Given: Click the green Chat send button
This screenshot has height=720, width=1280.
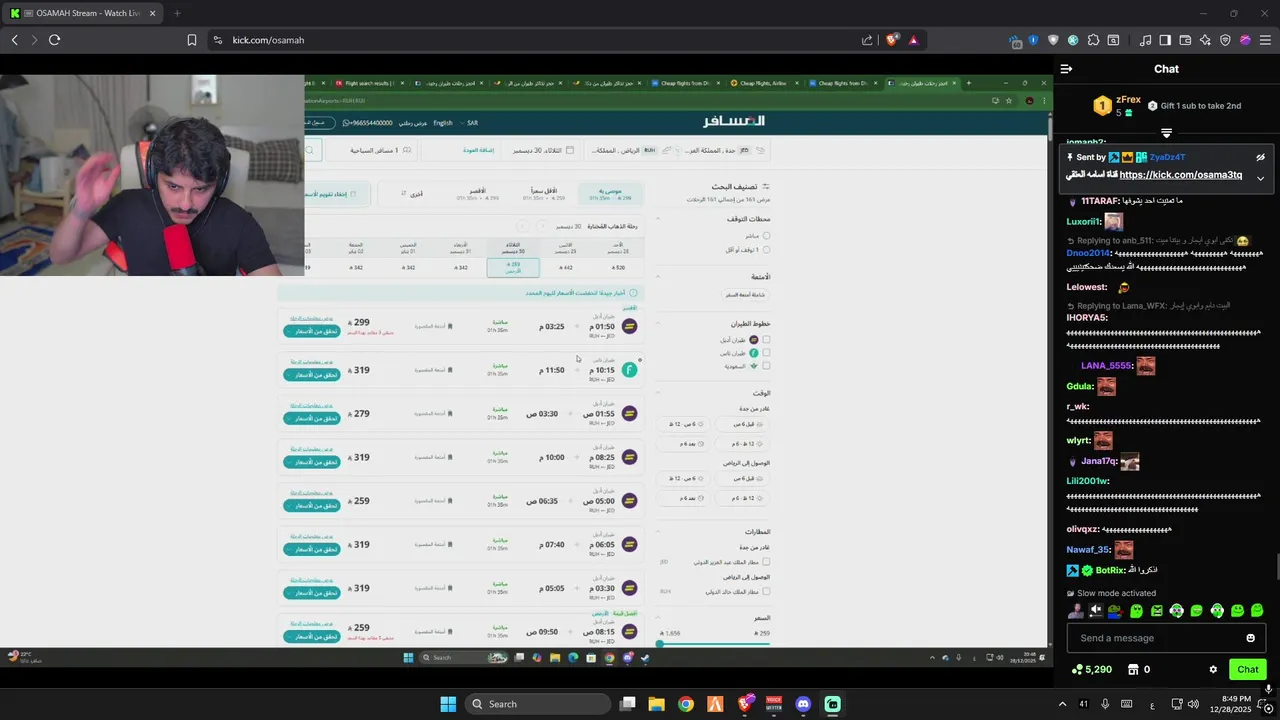Looking at the screenshot, I should point(1248,670).
